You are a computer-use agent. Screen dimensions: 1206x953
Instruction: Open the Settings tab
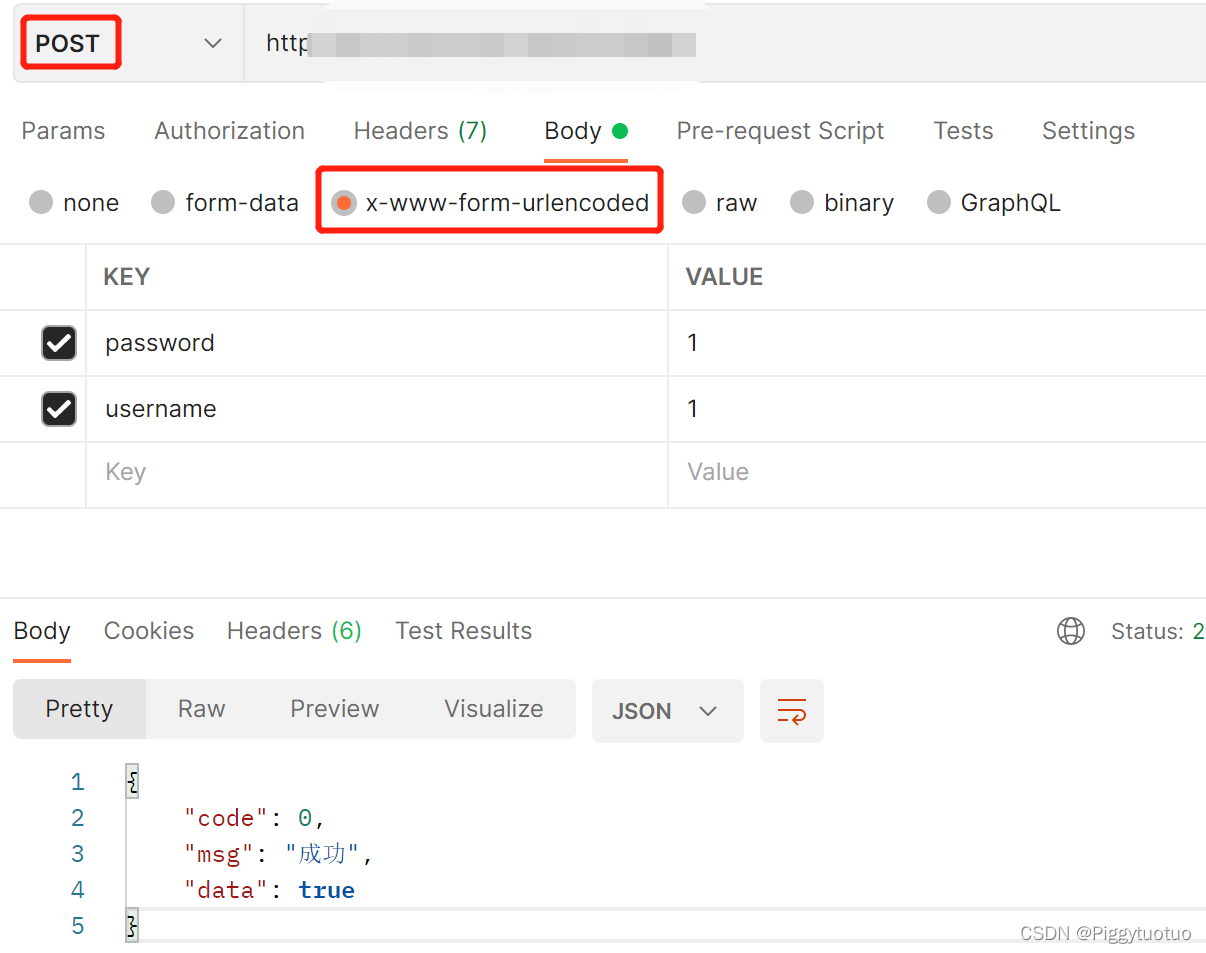click(1088, 131)
